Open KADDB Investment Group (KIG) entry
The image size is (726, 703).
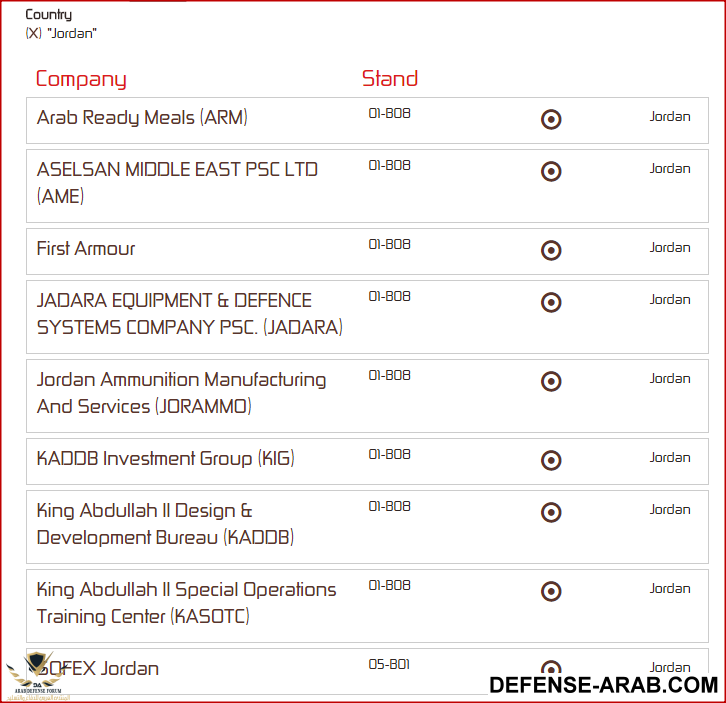pos(166,458)
